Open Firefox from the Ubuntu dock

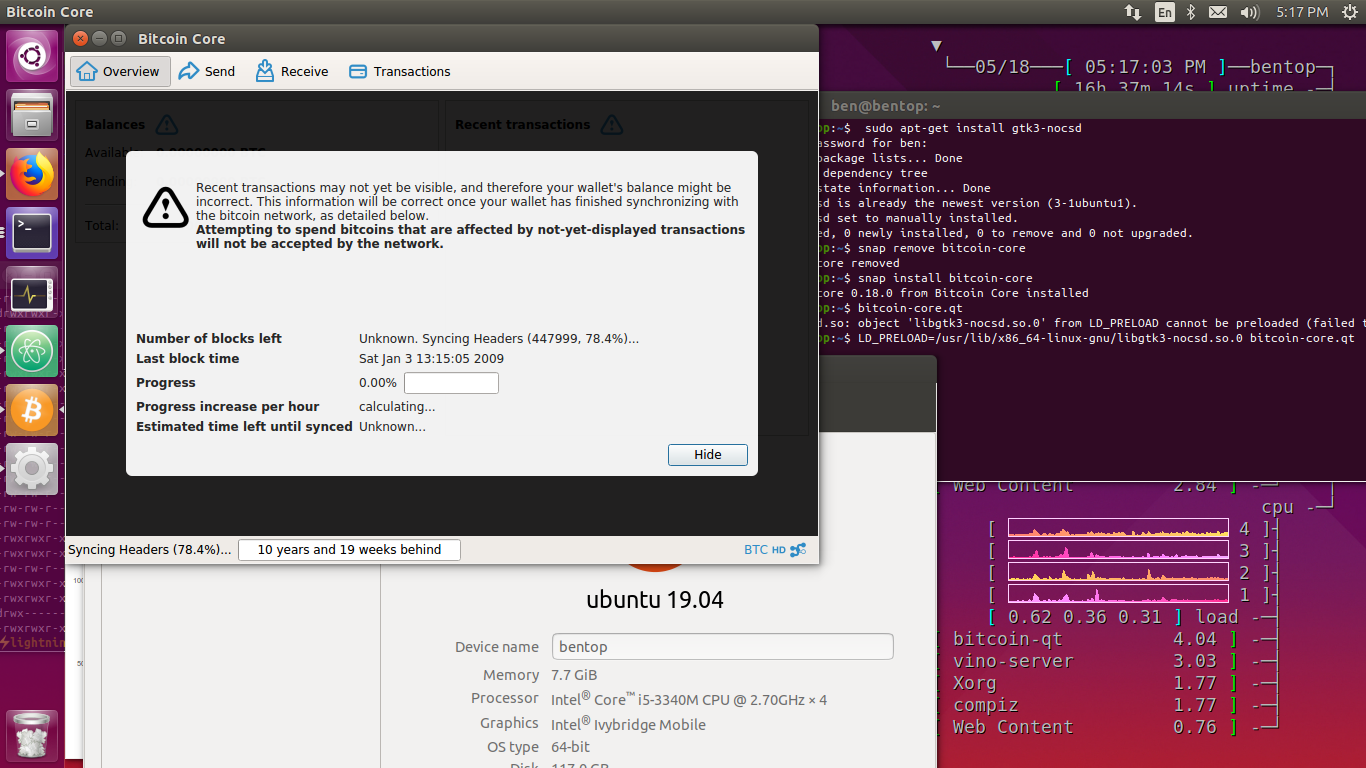point(31,173)
